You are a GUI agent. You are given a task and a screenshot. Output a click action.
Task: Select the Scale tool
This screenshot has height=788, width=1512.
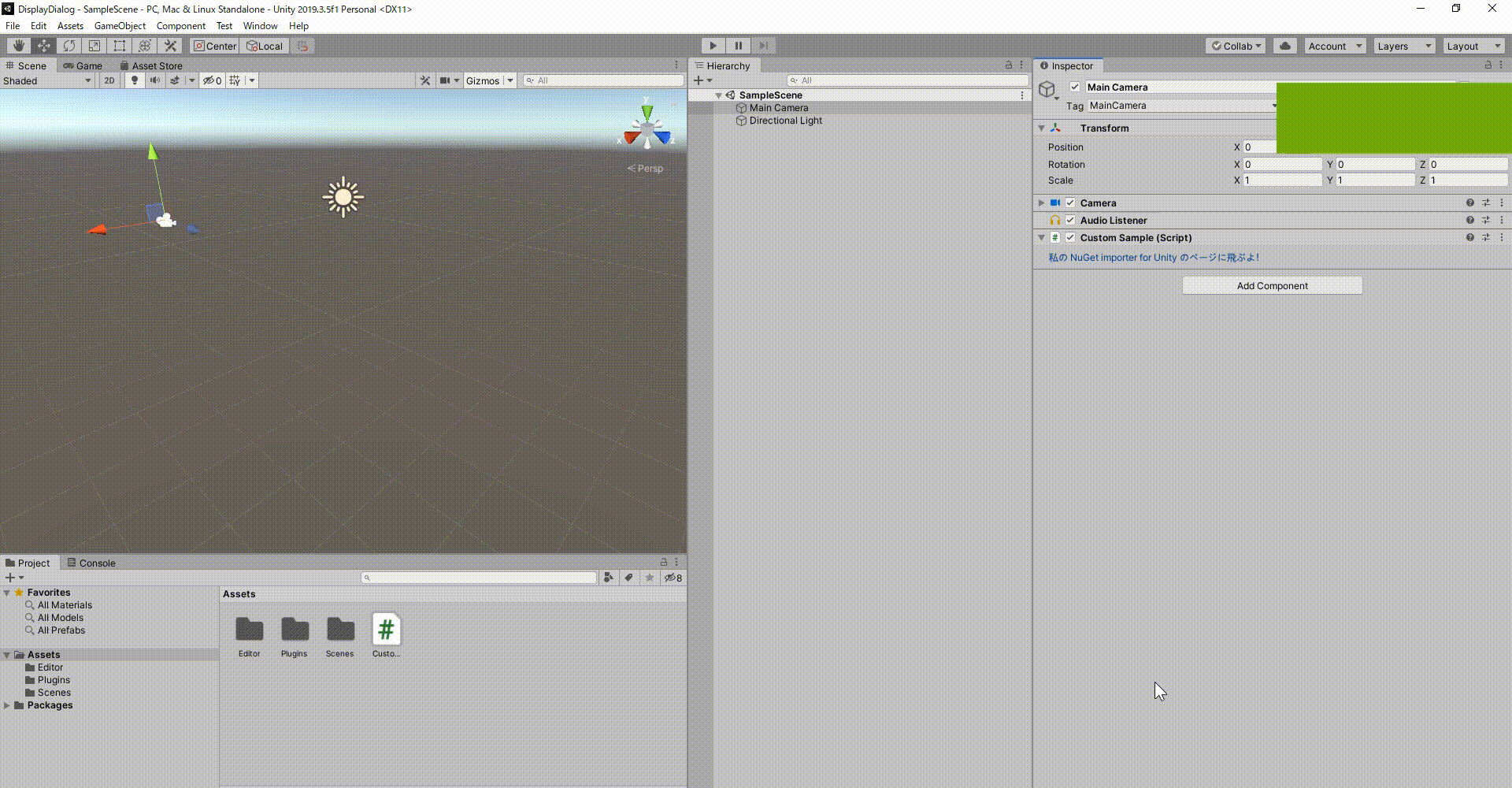tap(94, 46)
